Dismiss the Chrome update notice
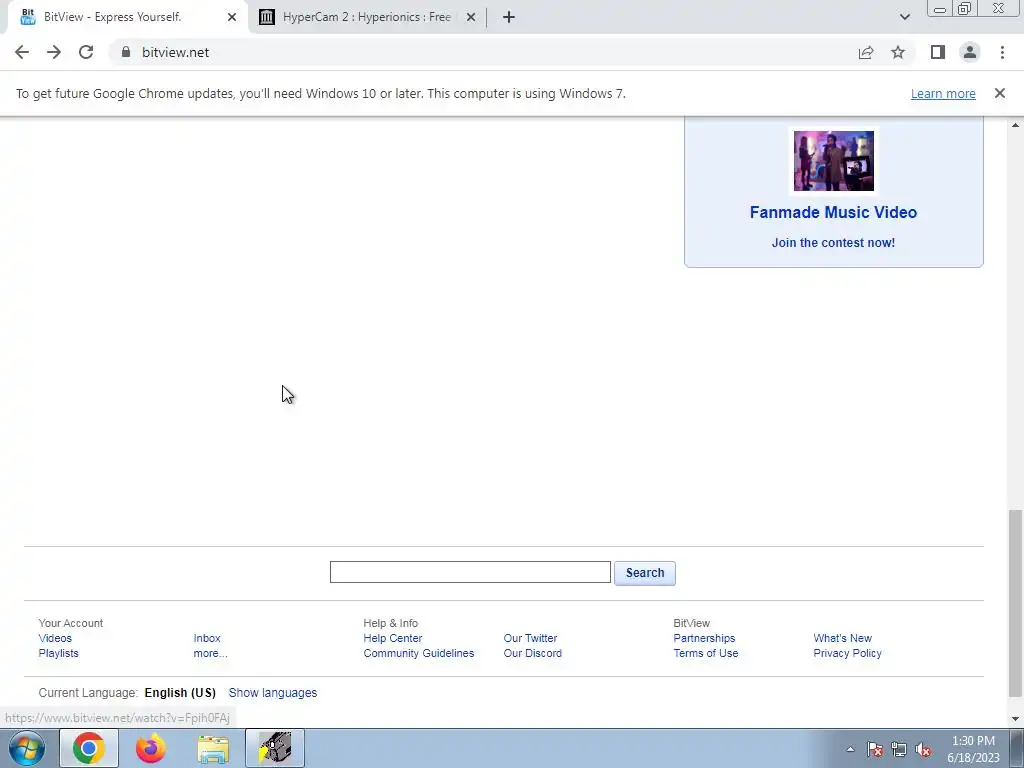The height and width of the screenshot is (768, 1024). [x=999, y=93]
